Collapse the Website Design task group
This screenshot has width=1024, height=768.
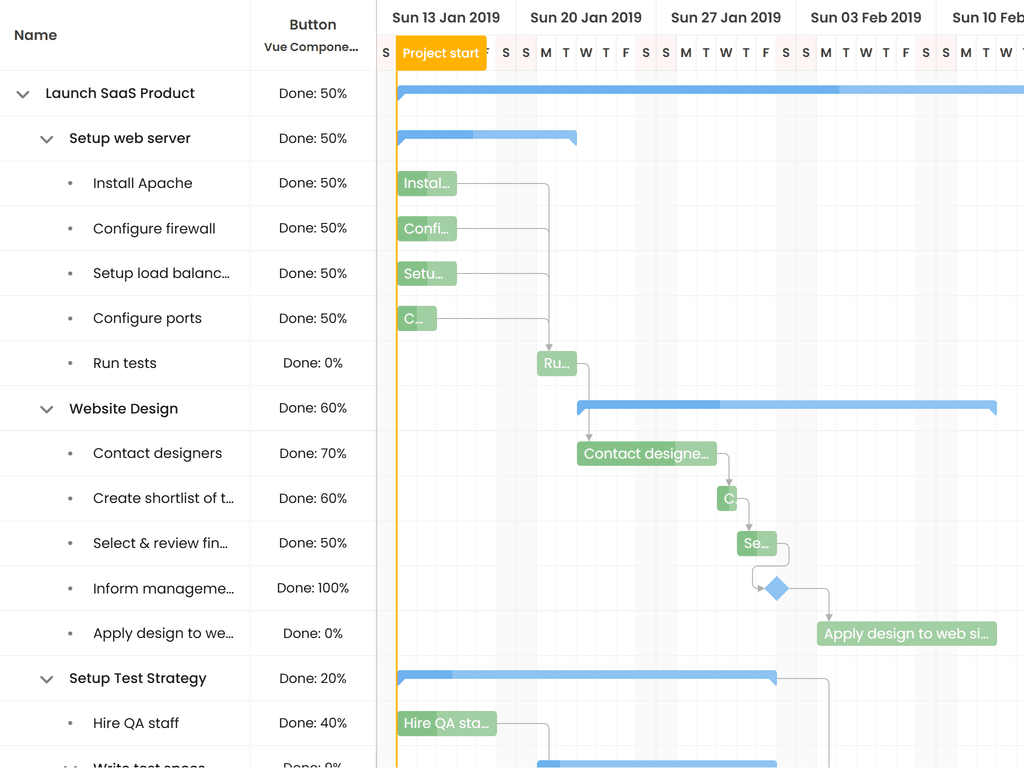[46, 409]
